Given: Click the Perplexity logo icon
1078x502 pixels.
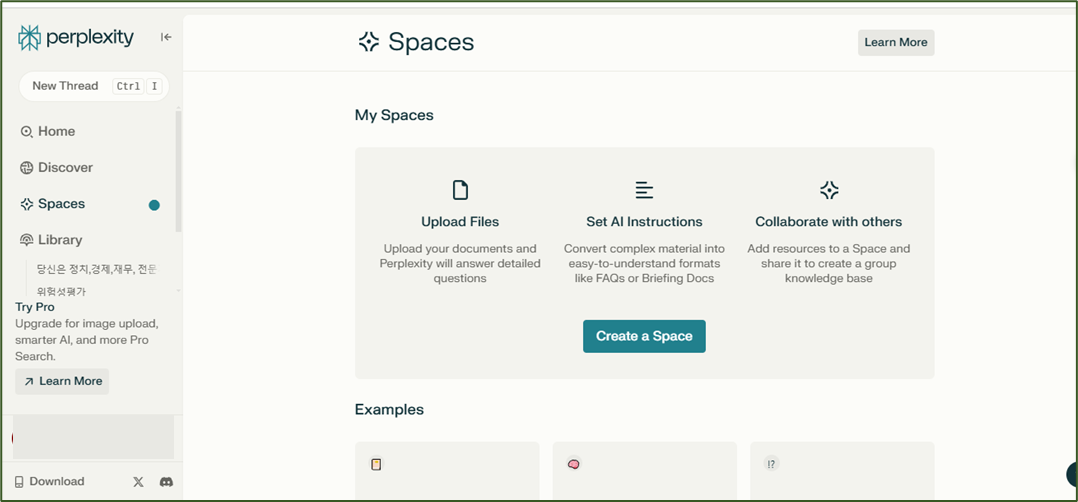Looking at the screenshot, I should [30, 38].
